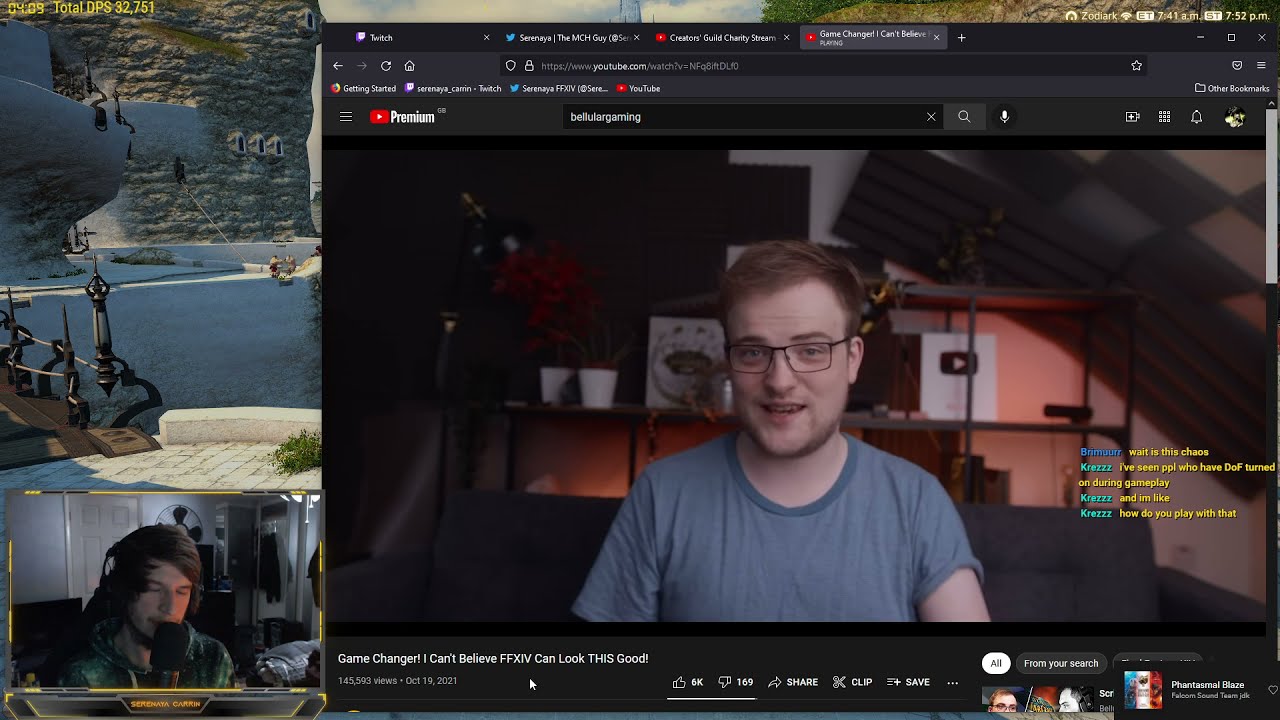Click the video player to pause
The image size is (1280, 720).
pos(795,385)
